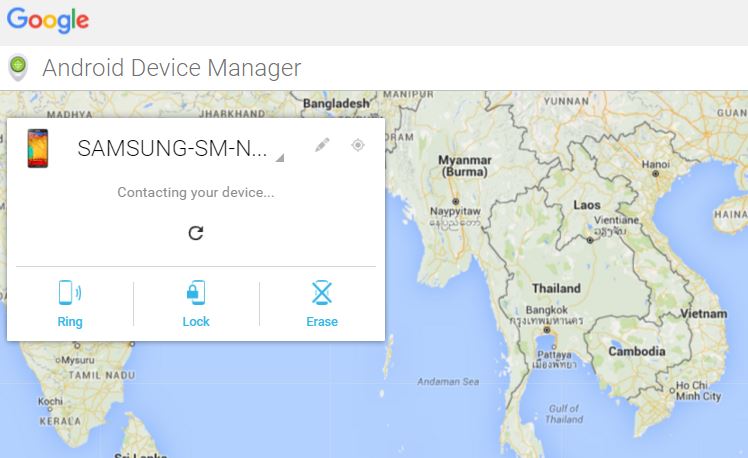Click Naypyitaw capital marker on map
Viewport: 748px width, 458px height.
(456, 201)
